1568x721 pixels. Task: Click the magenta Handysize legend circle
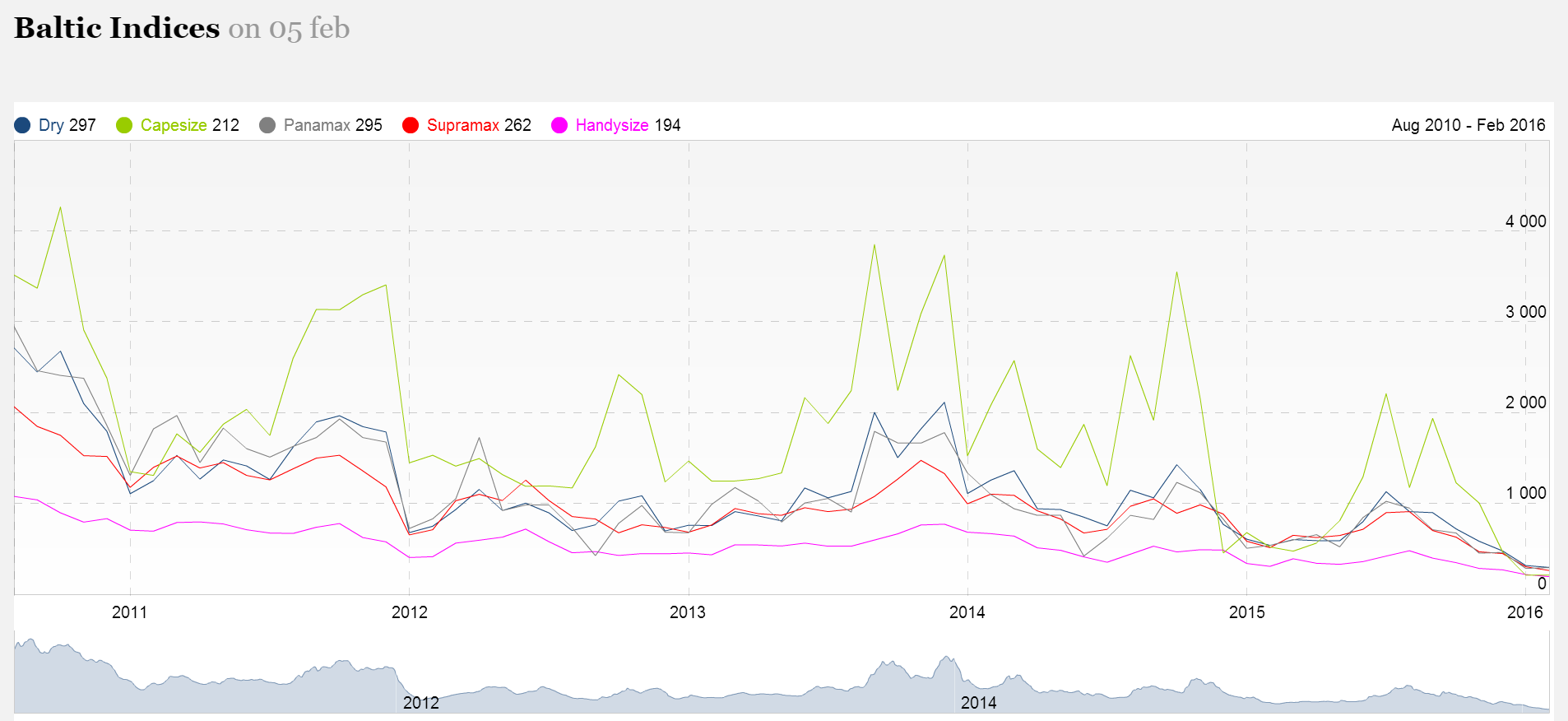point(559,125)
